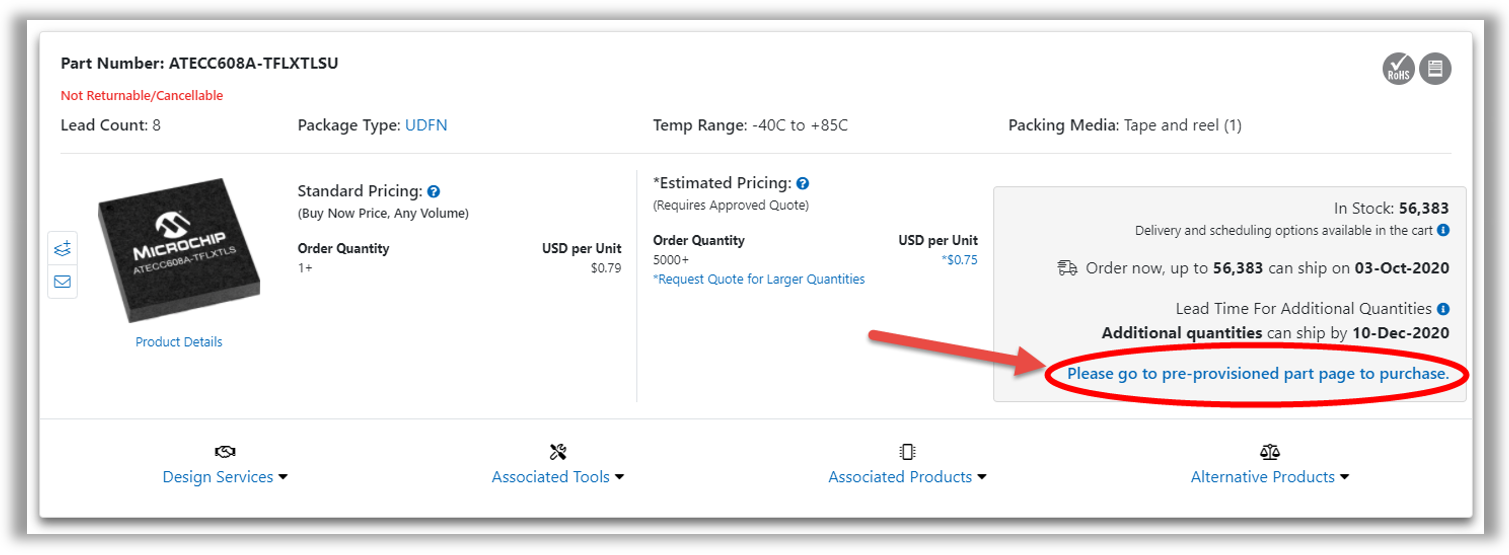Image resolution: width=1509 pixels, height=555 pixels.
Task: Click the RoHS compliance badge icon
Action: (1398, 69)
